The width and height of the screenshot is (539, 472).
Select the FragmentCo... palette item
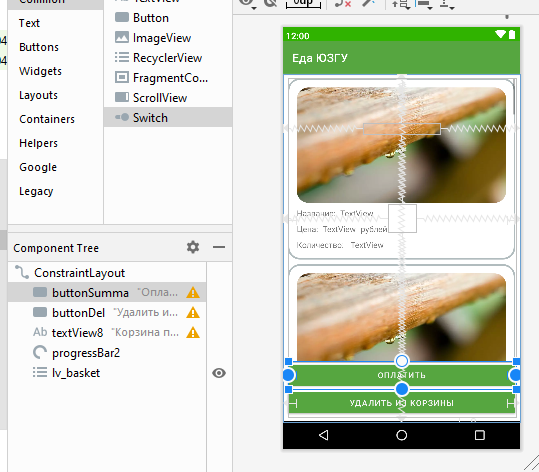(168, 78)
